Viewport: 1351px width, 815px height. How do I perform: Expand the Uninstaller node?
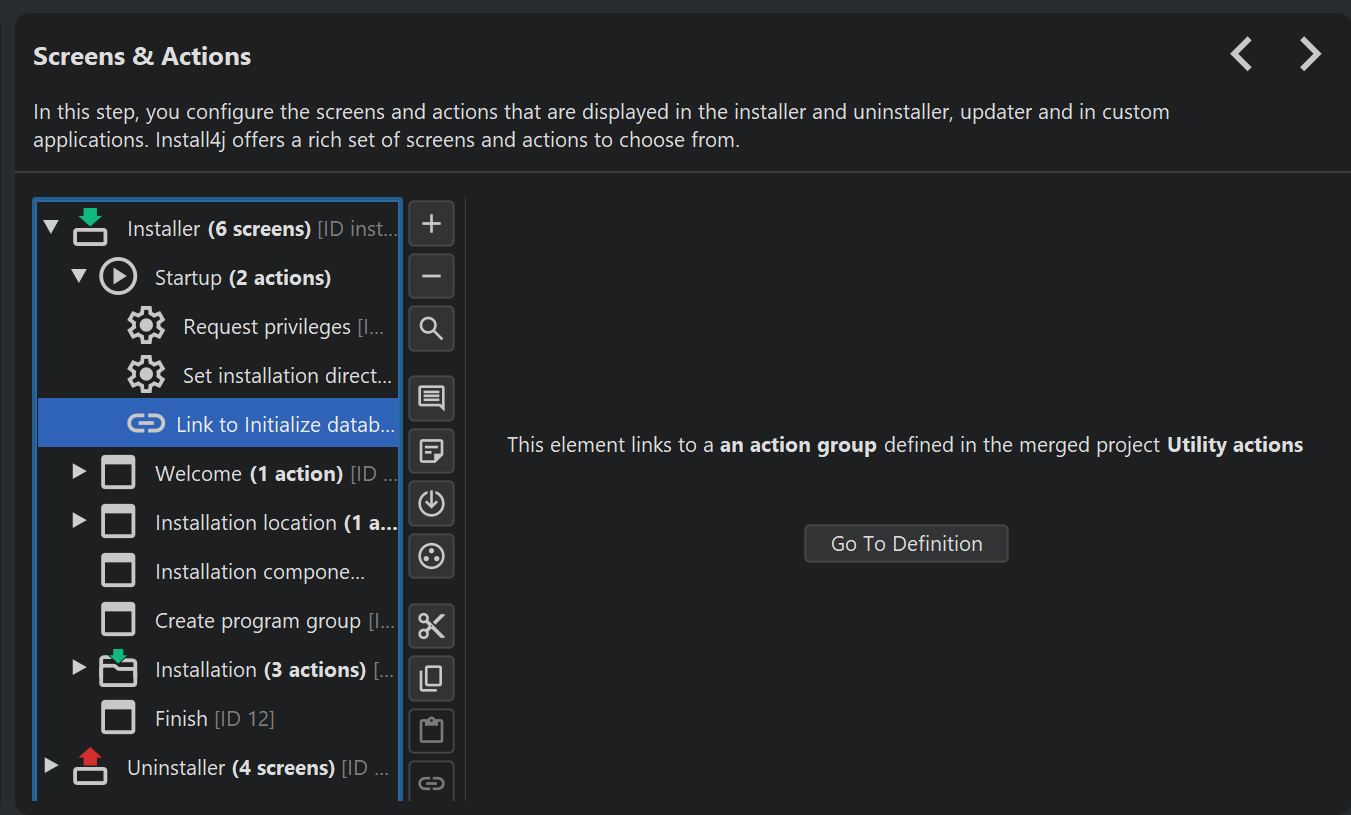pyautogui.click(x=52, y=766)
